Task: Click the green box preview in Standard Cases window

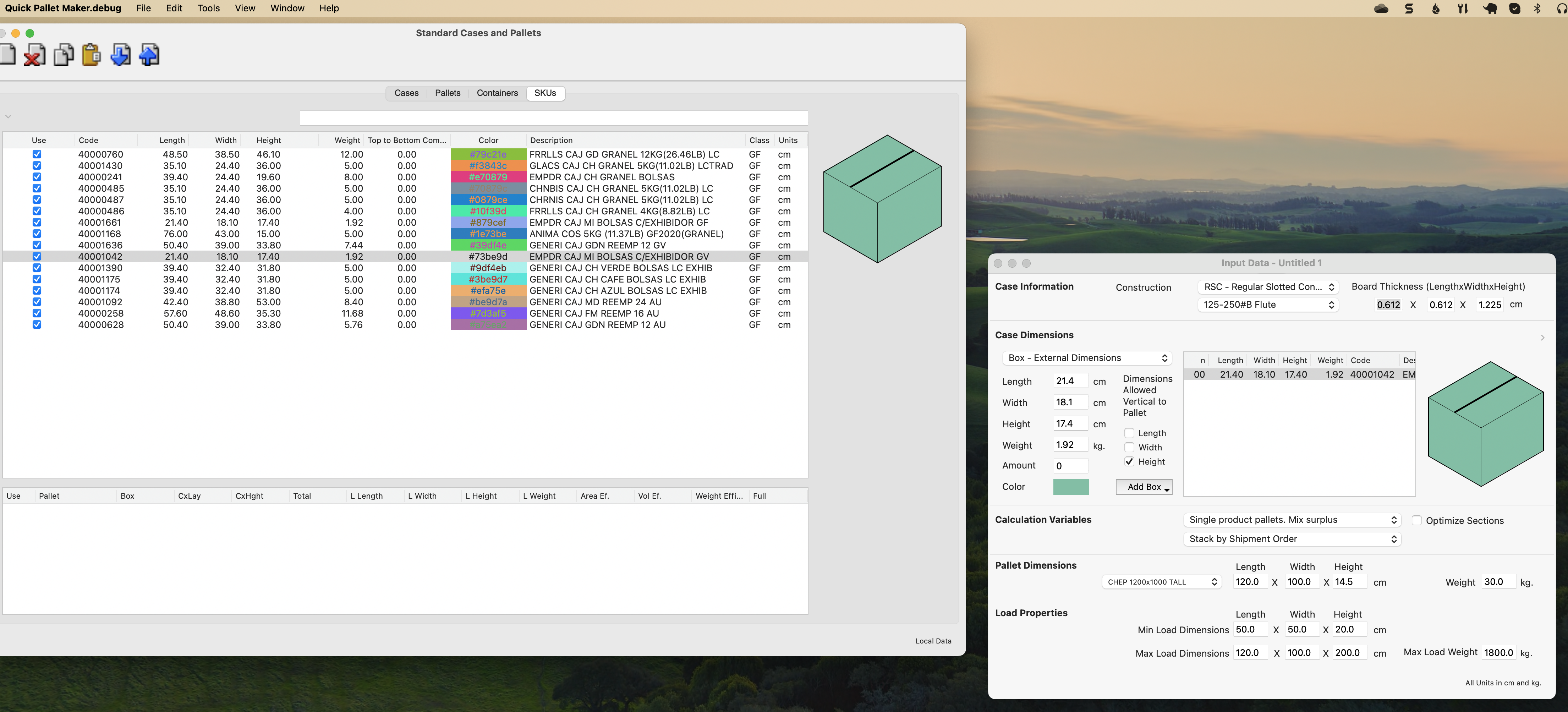Action: click(x=882, y=199)
